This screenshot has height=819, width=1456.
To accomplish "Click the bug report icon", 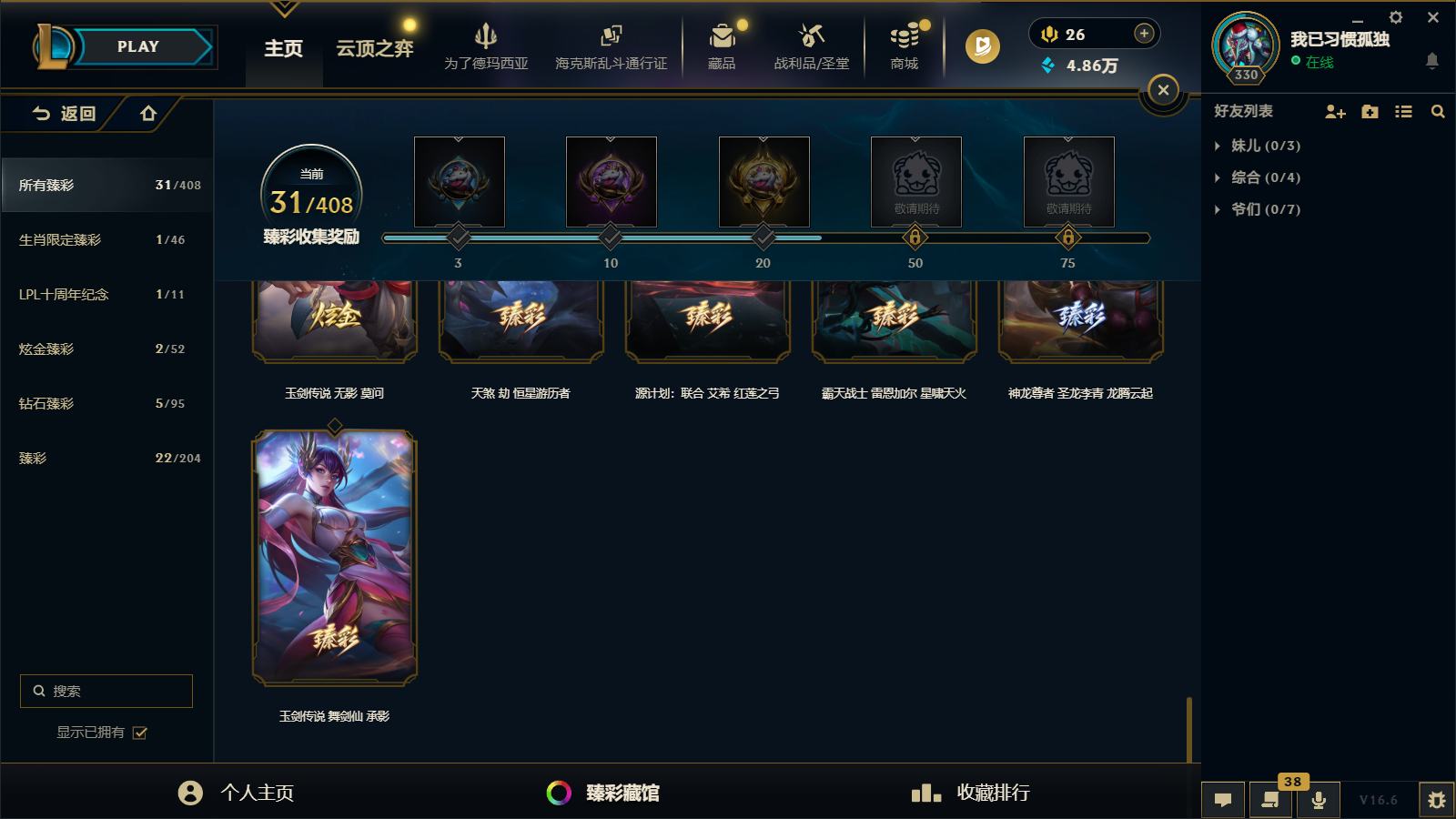I will pyautogui.click(x=1437, y=800).
